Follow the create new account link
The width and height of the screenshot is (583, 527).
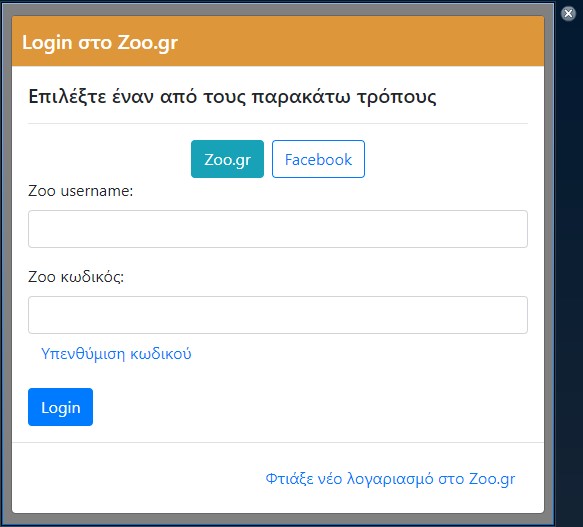coord(390,479)
